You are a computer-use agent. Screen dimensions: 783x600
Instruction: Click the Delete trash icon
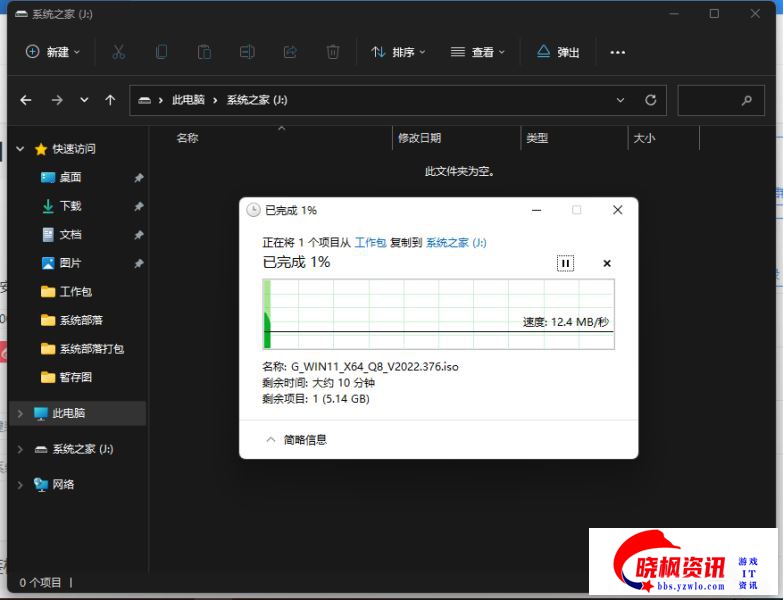[333, 52]
